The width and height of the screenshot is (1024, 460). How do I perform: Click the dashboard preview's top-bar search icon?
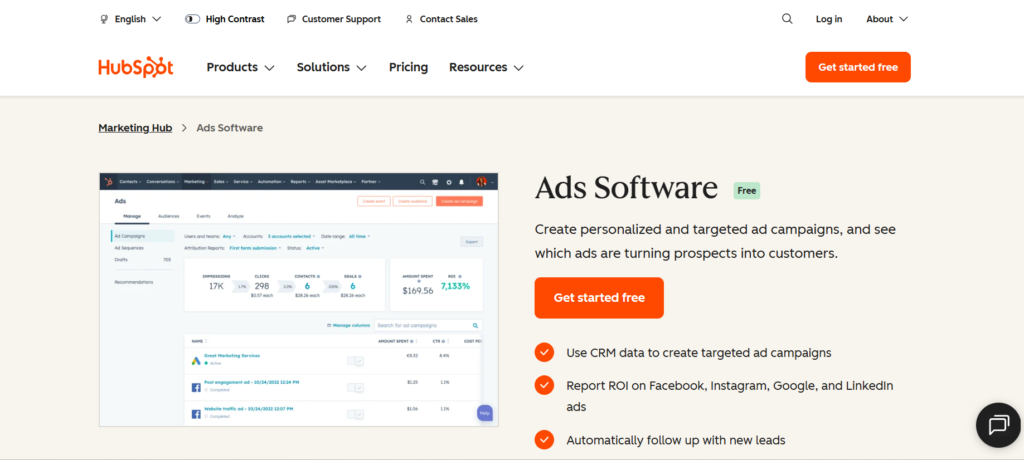pyautogui.click(x=423, y=182)
